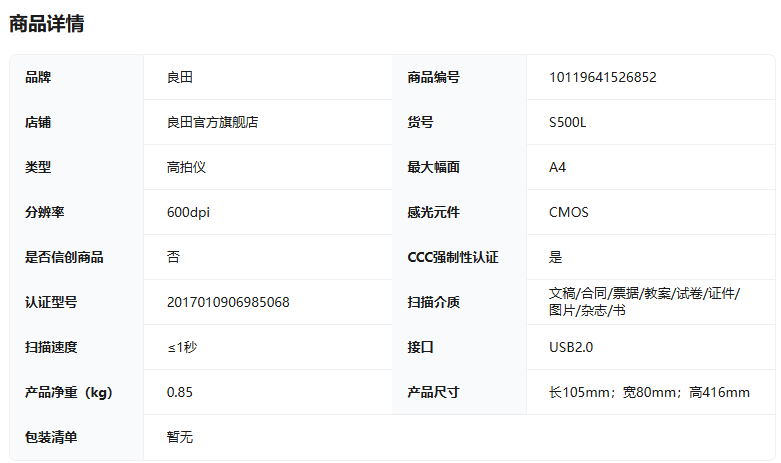This screenshot has width=781, height=463.
Task: Select the product number 10119641526852
Action: point(602,77)
